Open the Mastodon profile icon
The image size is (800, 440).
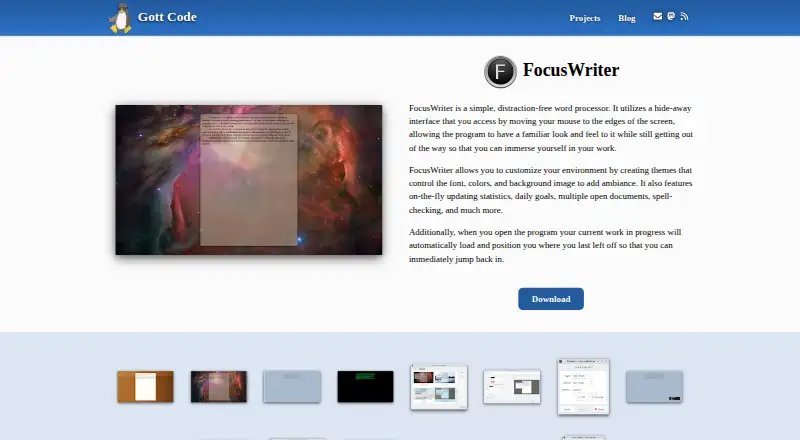click(671, 16)
